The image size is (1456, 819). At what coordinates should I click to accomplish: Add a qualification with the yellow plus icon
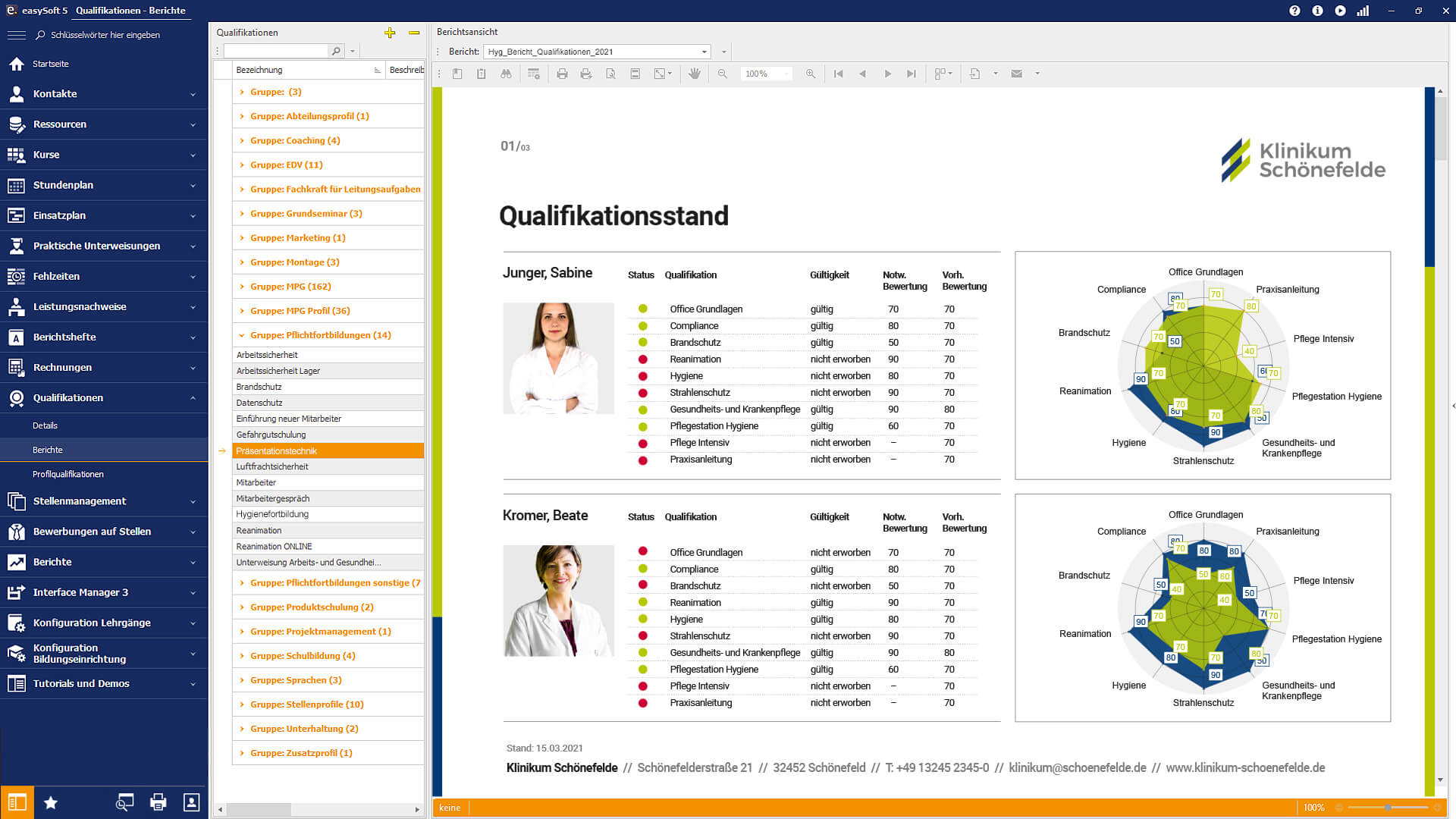(390, 33)
